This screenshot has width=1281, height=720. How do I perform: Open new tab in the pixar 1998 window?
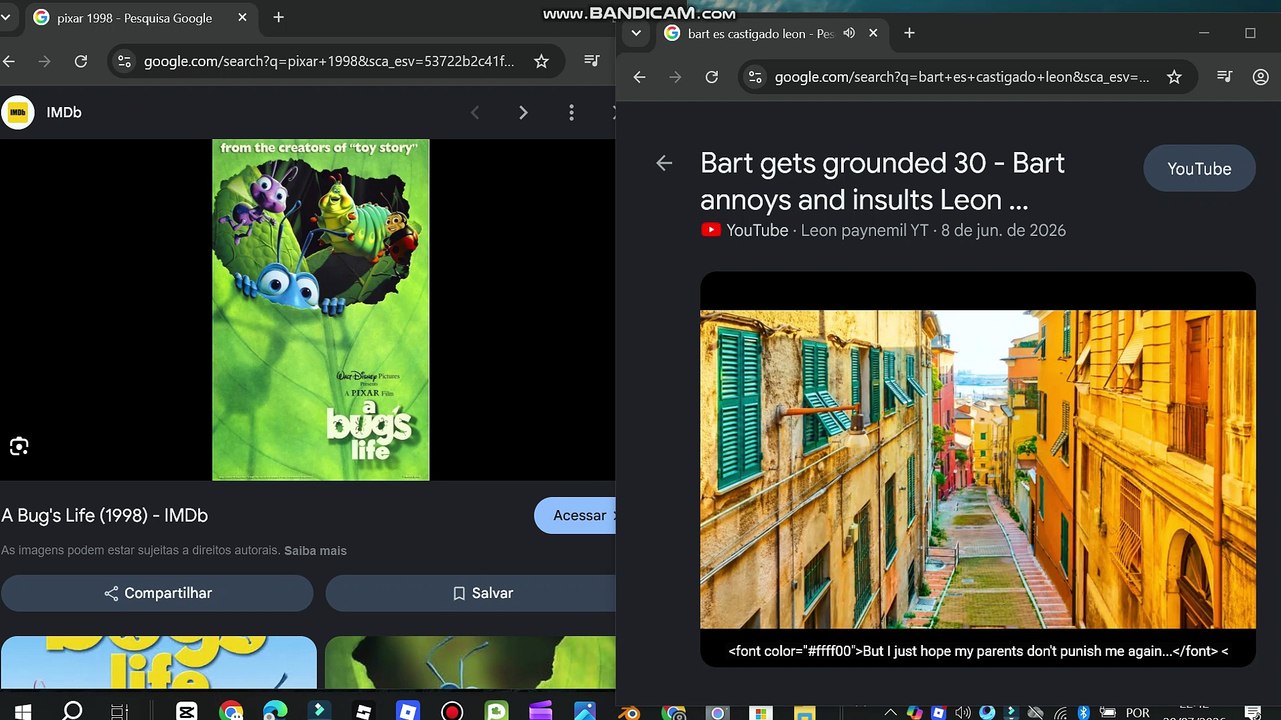coord(278,17)
